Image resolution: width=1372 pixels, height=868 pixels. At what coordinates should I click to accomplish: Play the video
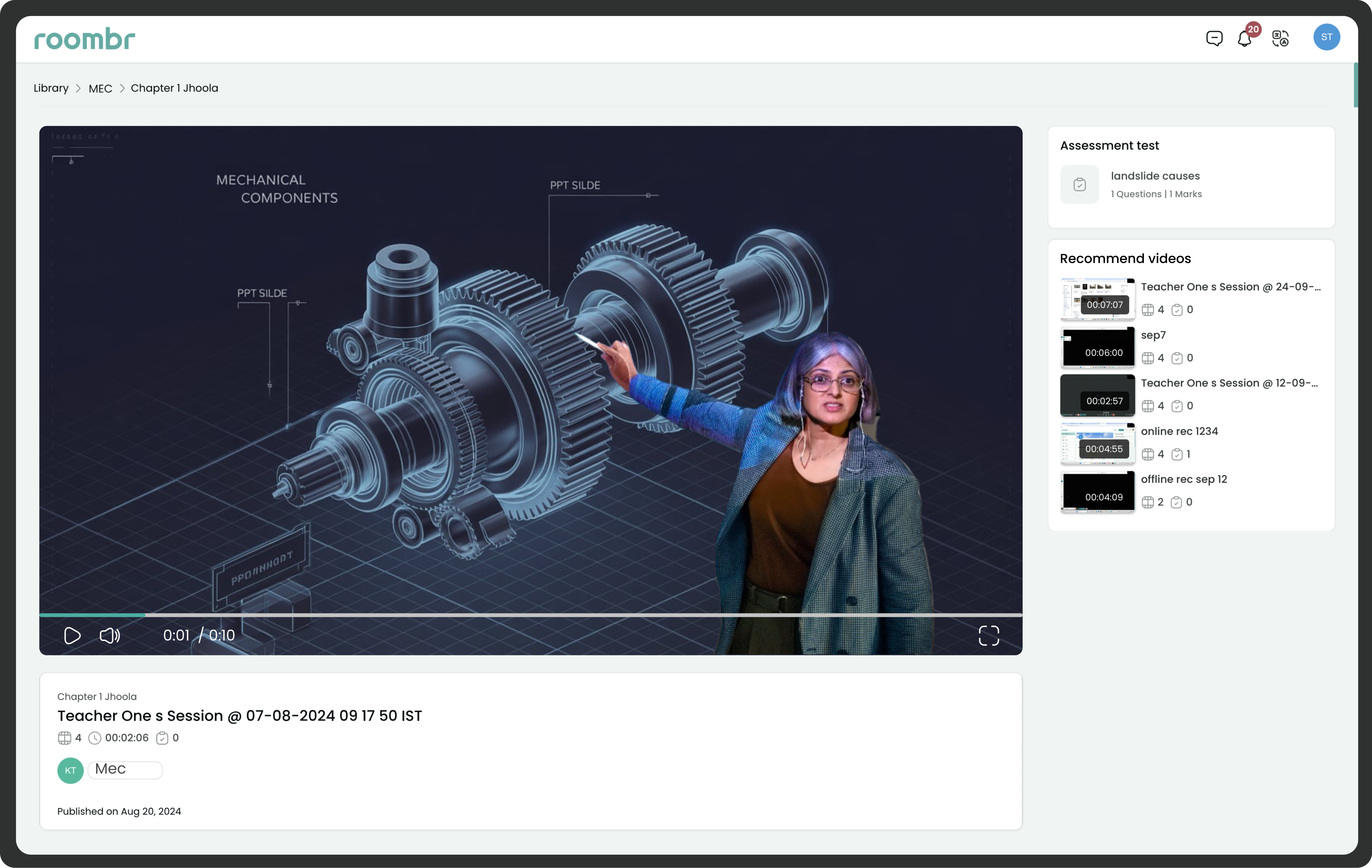point(72,635)
